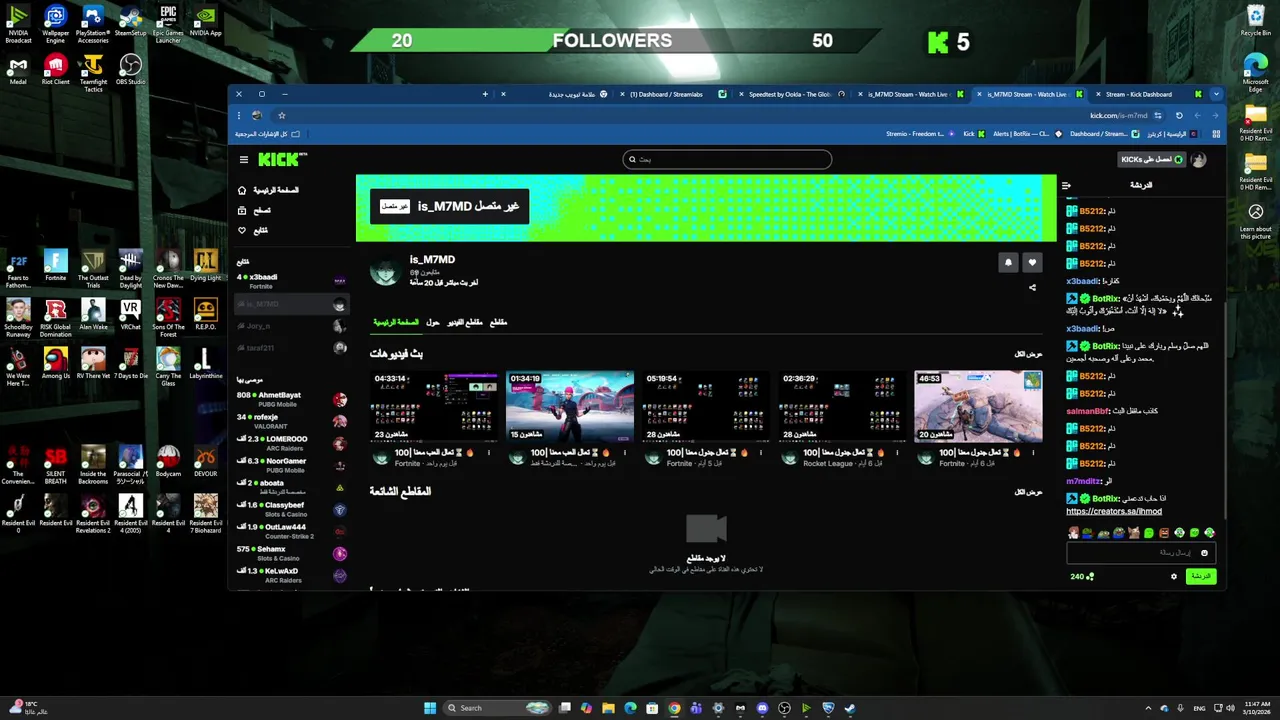The width and height of the screenshot is (1280, 720).
Task: Open AhmetBayat recommended channel
Action: point(290,399)
